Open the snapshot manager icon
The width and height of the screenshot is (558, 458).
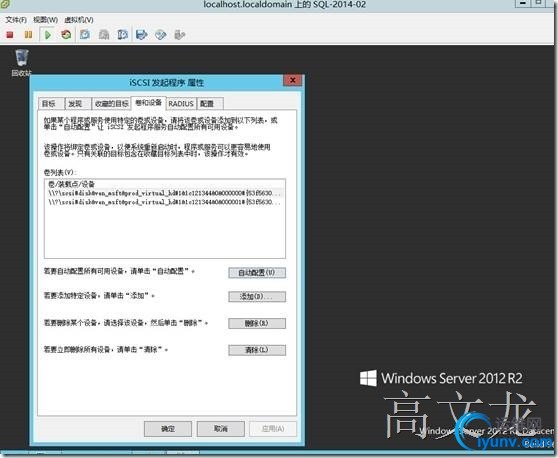pos(123,35)
